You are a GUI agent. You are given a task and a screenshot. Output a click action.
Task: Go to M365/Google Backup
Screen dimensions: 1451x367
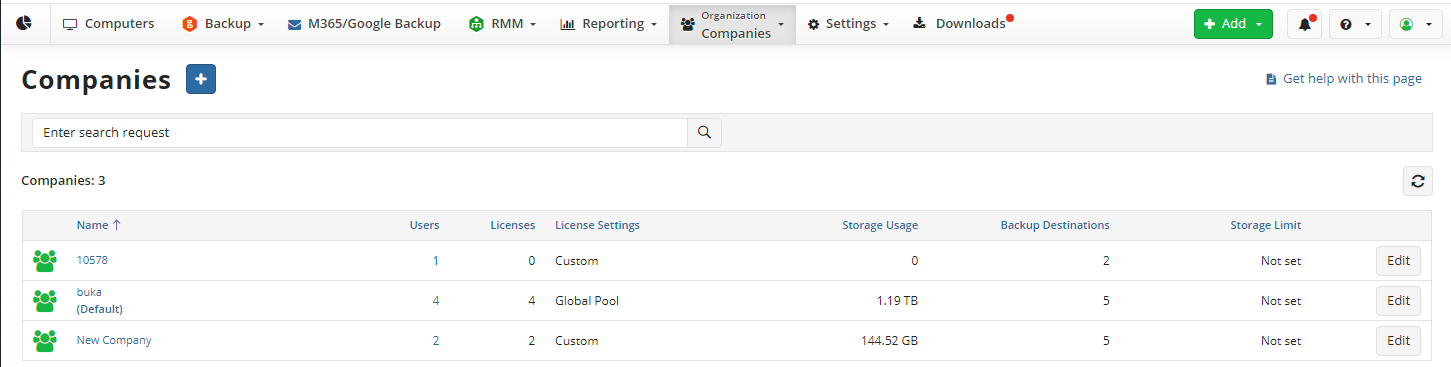pos(364,24)
